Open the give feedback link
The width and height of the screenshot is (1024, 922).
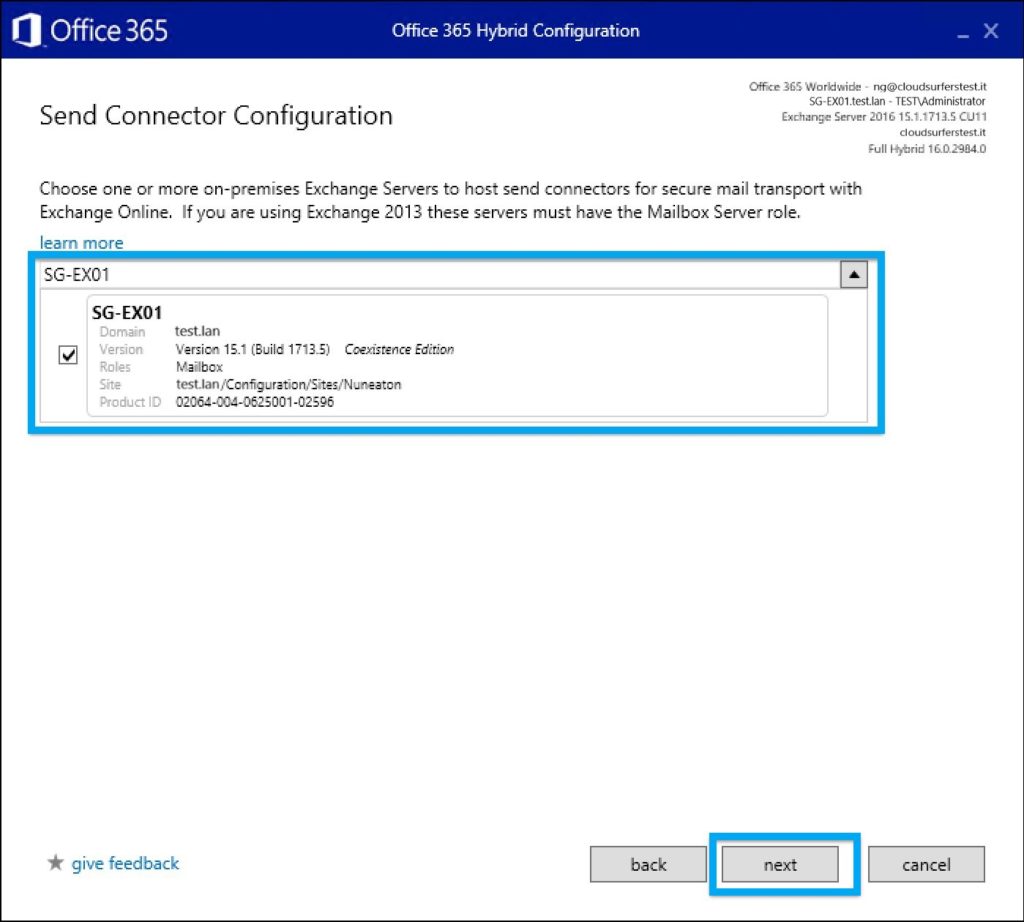click(x=125, y=863)
